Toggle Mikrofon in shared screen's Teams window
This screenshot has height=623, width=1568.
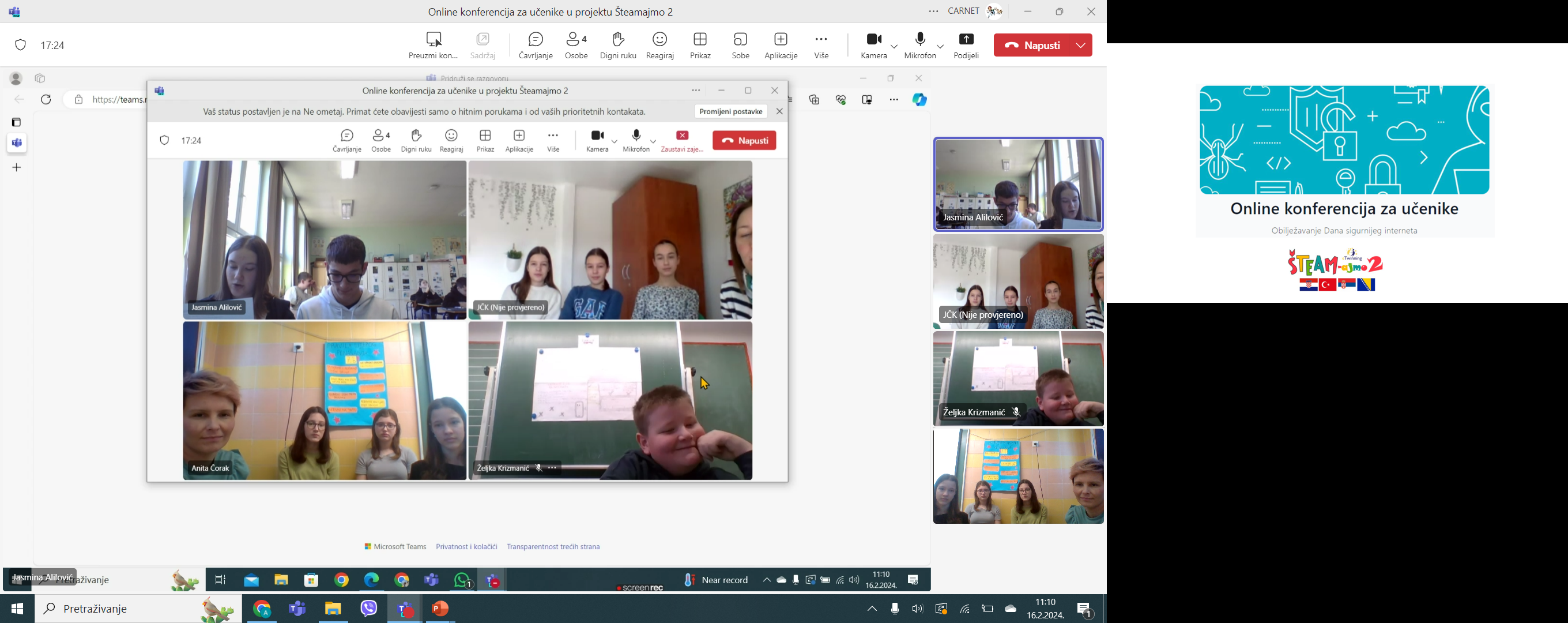(636, 141)
